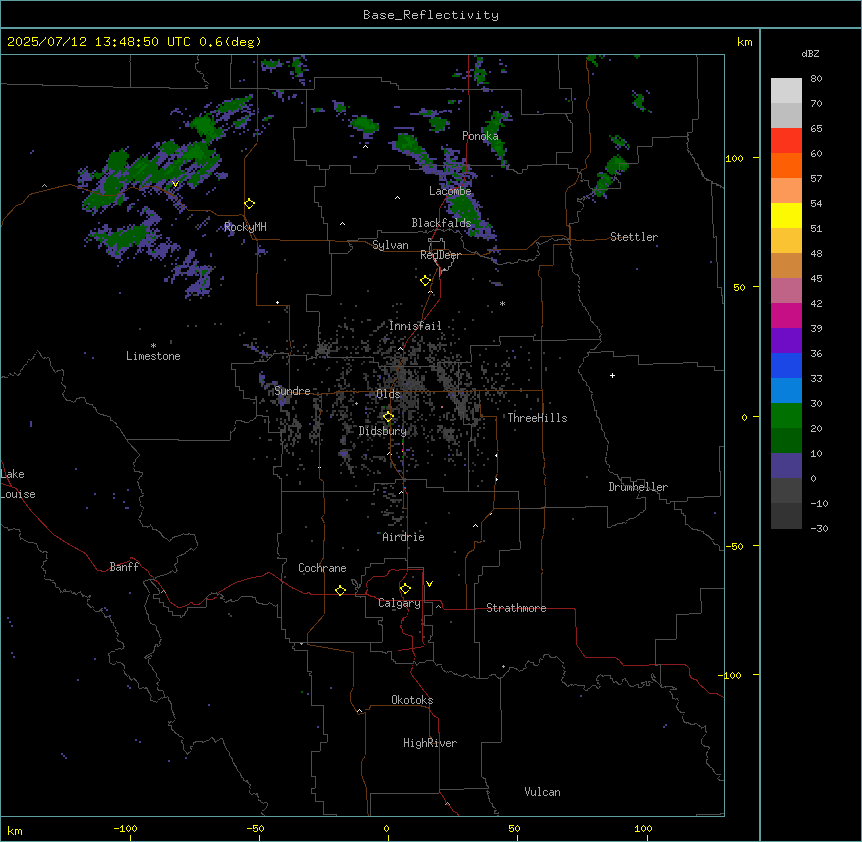Click the light grey 80-70 dBZ swatch
Image resolution: width=862 pixels, height=842 pixels.
tap(786, 91)
